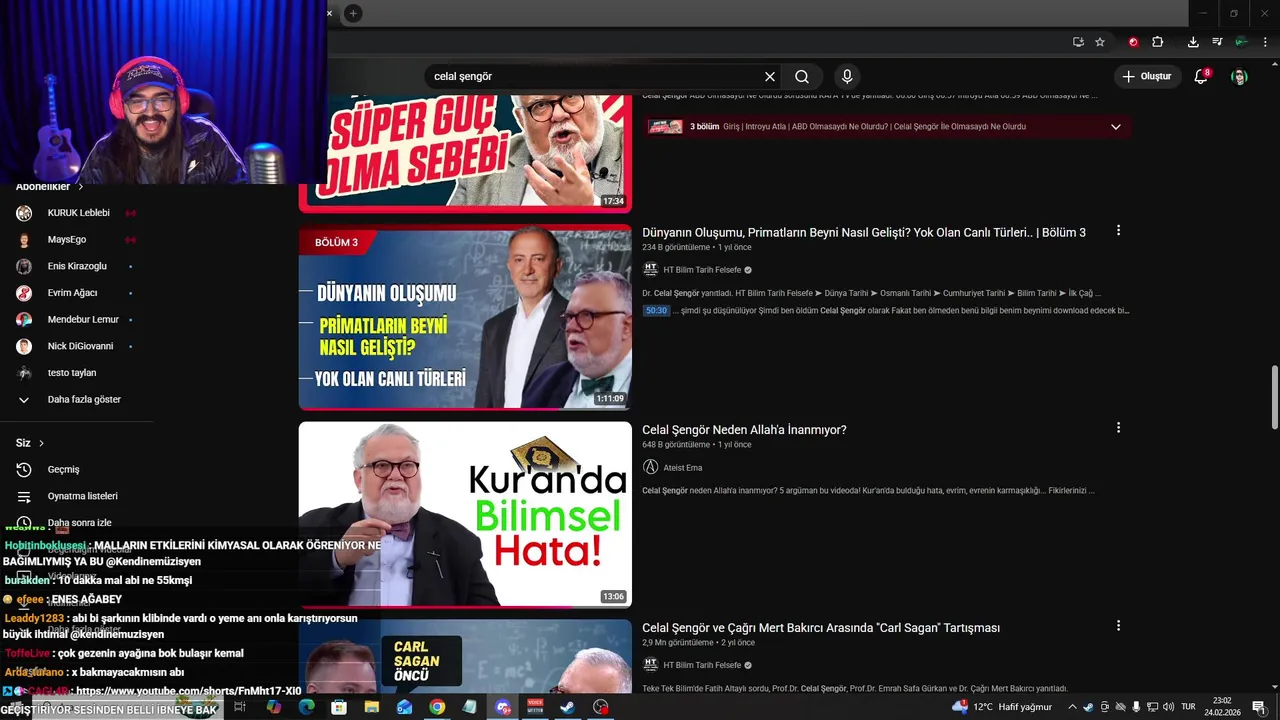The height and width of the screenshot is (720, 1280).
Task: Open options menu for 'Neden Allah'a İnanmıyor' video
Action: point(1118,427)
